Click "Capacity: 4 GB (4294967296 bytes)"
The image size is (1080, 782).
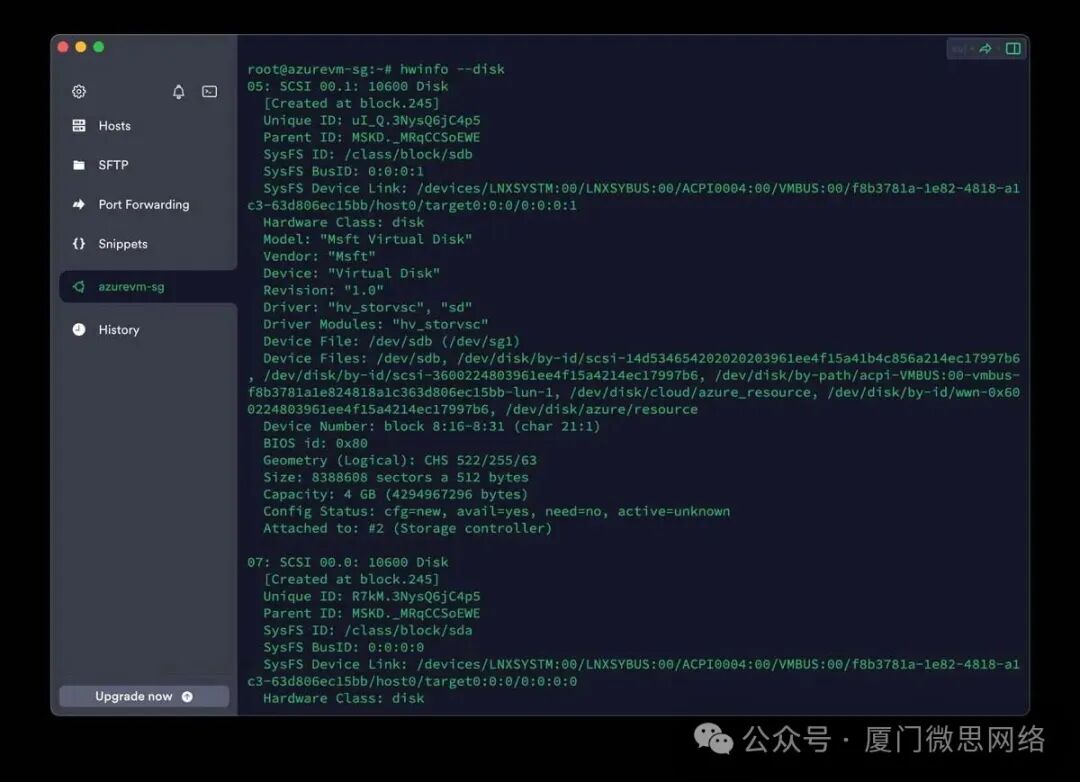pos(396,495)
